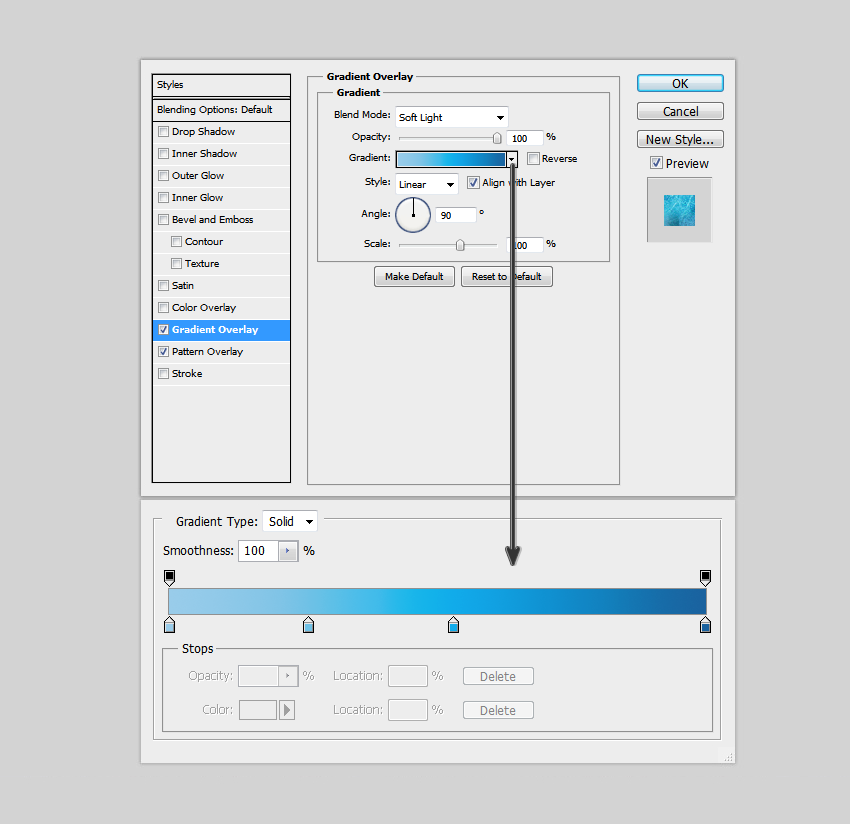
Task: Click the Scale percentage input field
Action: (524, 245)
